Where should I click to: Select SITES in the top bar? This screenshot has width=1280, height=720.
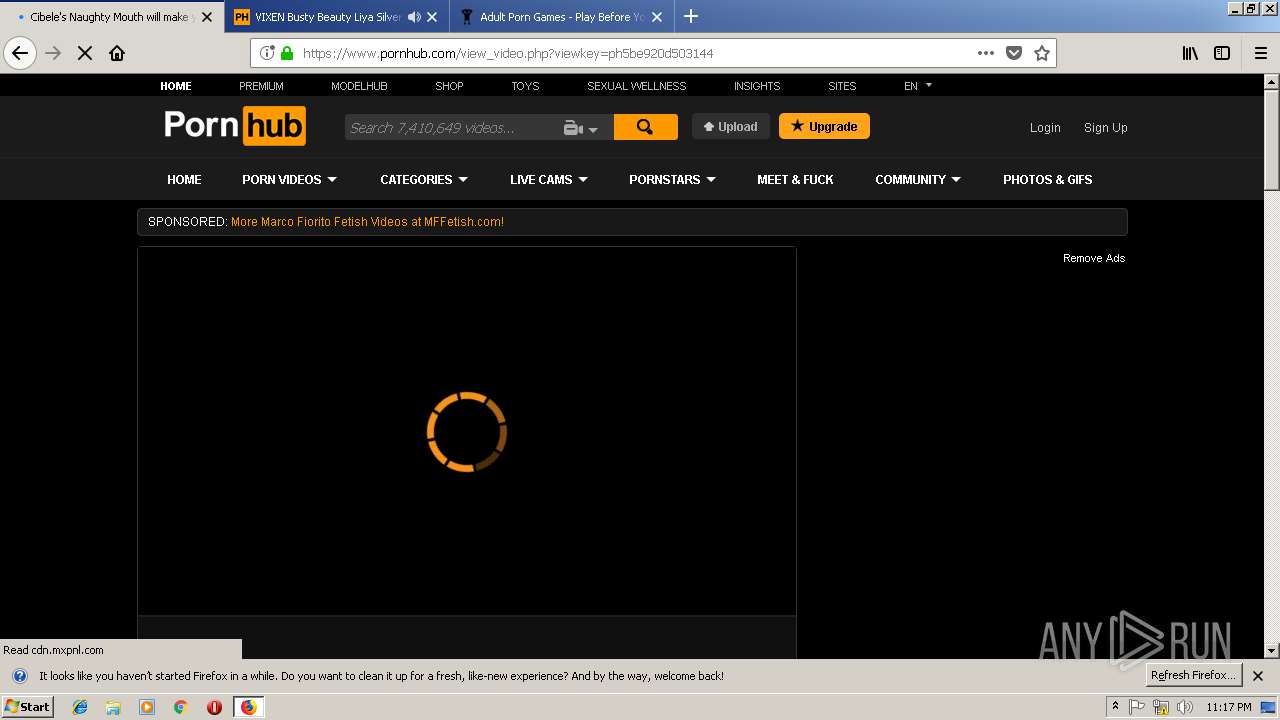(842, 86)
